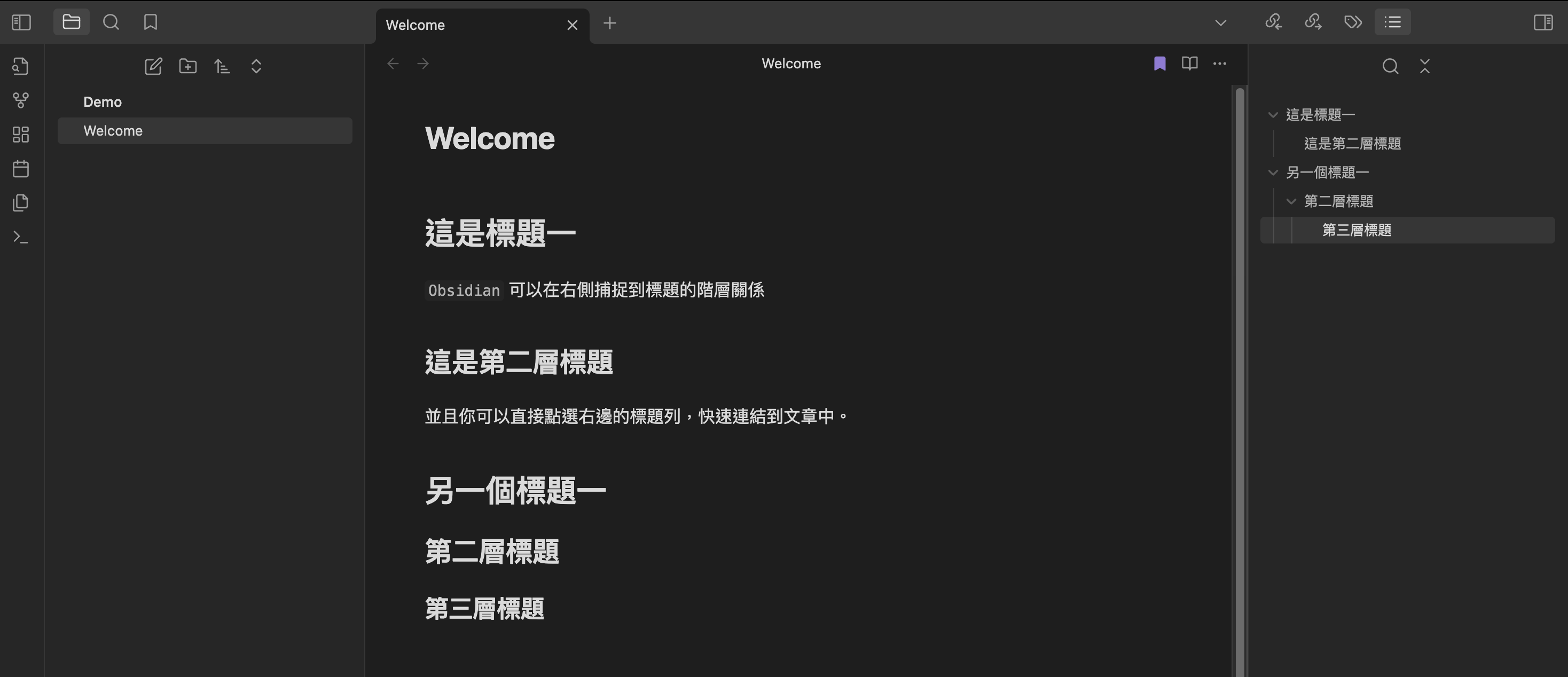Collapse the 第二層標題 outline chevron
Image resolution: width=1568 pixels, height=677 pixels.
(1291, 201)
